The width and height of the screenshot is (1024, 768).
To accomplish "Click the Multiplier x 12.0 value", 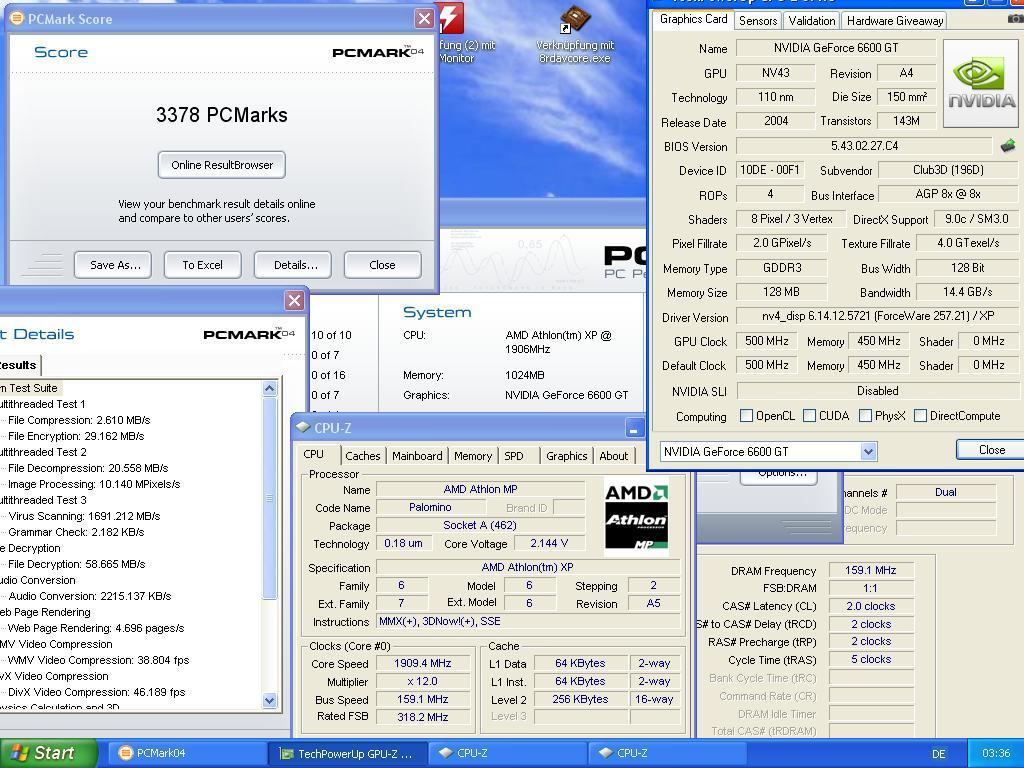I will click(423, 681).
